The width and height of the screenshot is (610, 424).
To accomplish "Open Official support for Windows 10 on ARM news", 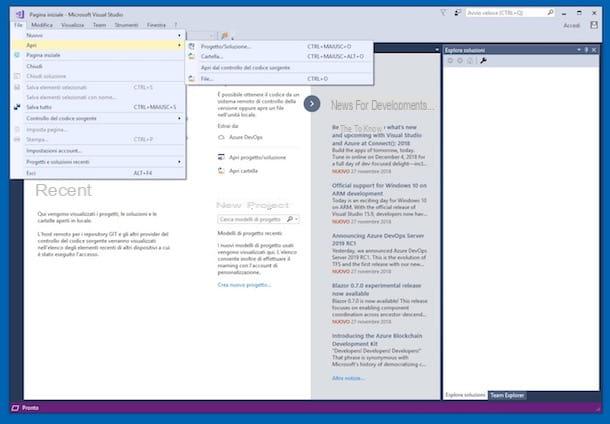I will pyautogui.click(x=379, y=189).
